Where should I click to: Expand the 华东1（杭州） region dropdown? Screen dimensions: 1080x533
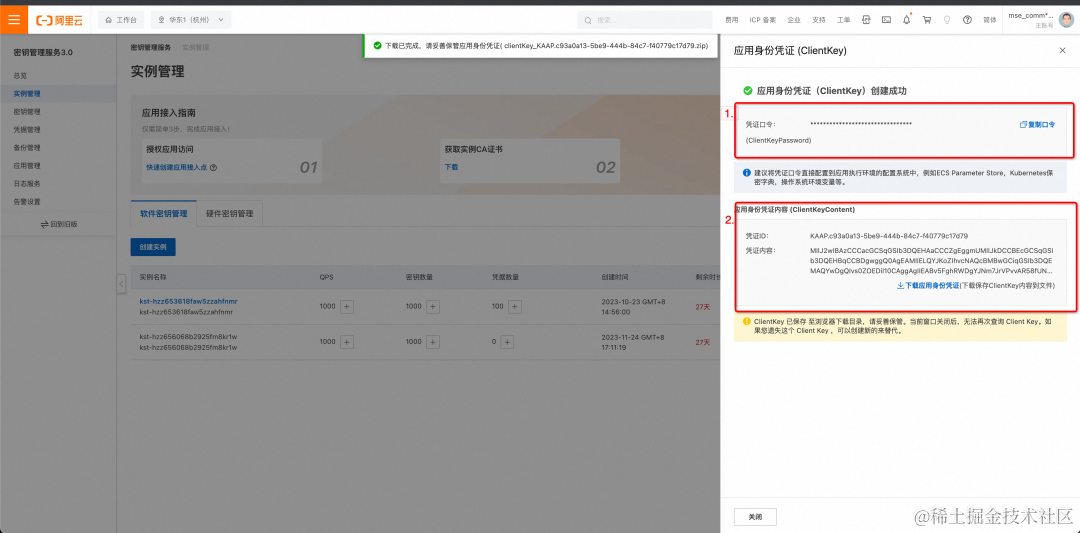click(x=191, y=20)
